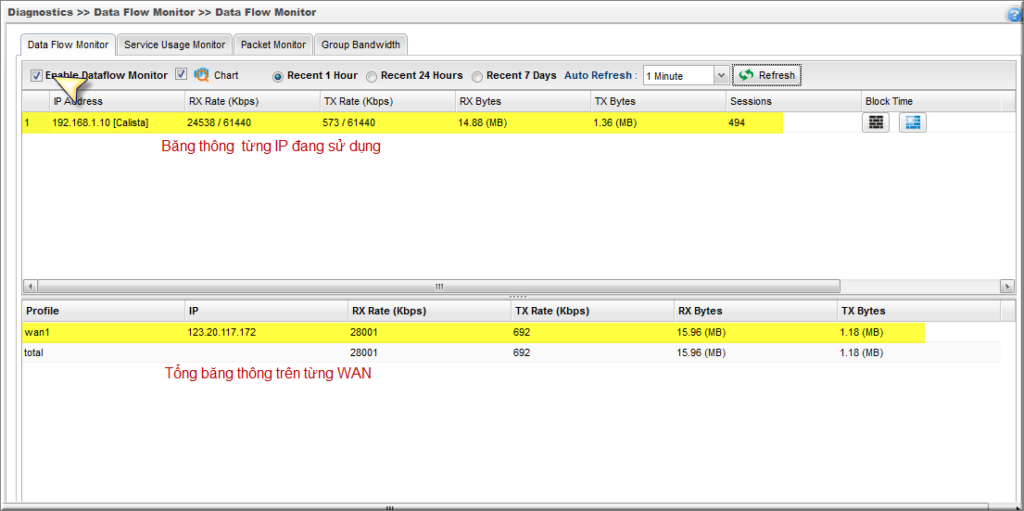
Task: Click the help question mark icon
Action: [1013, 14]
